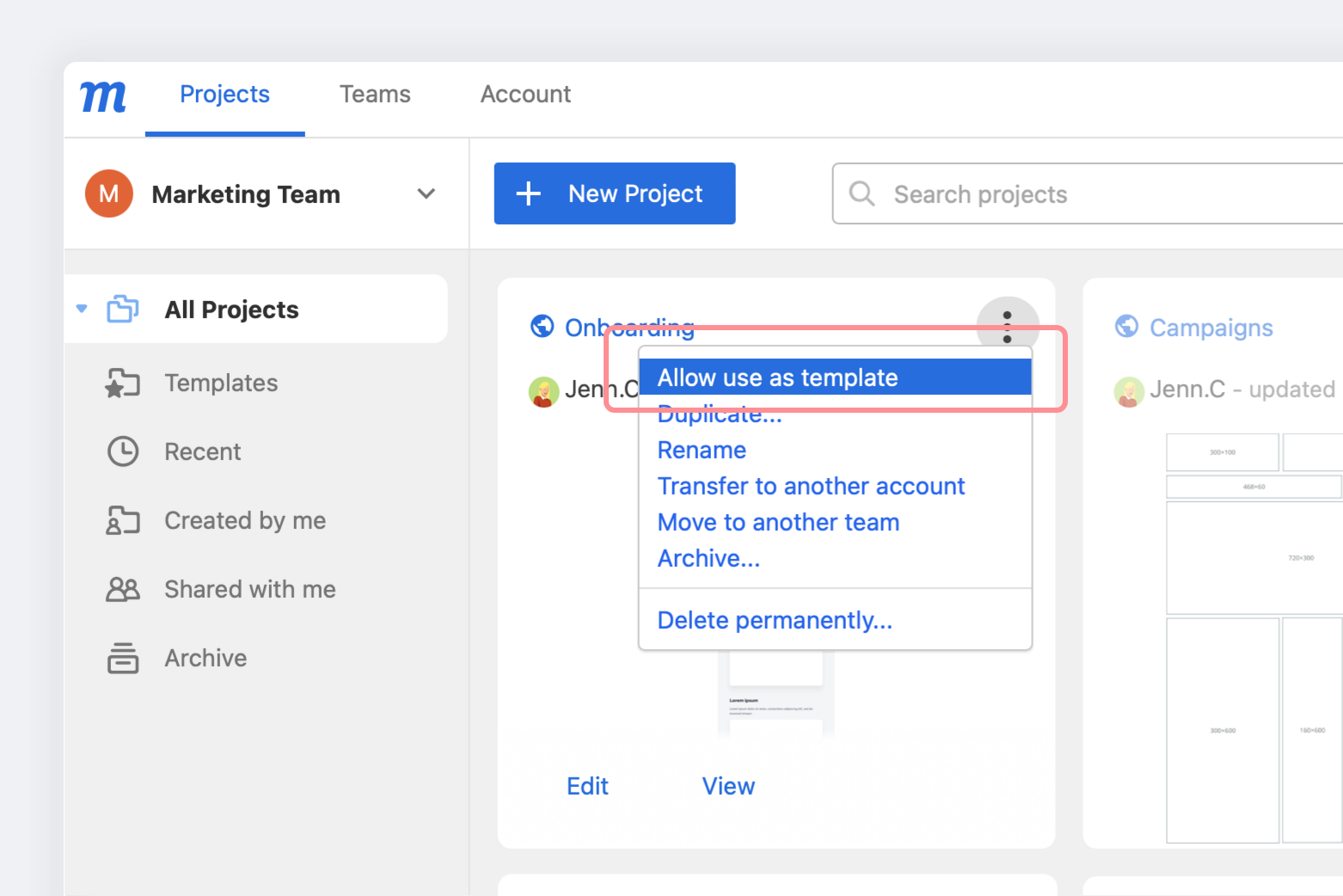This screenshot has width=1343, height=896.
Task: Select the Templates sidebar icon
Action: tap(123, 383)
